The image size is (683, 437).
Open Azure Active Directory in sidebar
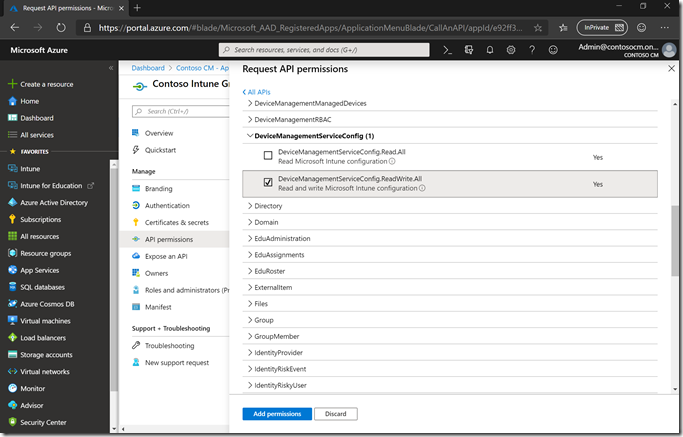pyautogui.click(x=54, y=202)
